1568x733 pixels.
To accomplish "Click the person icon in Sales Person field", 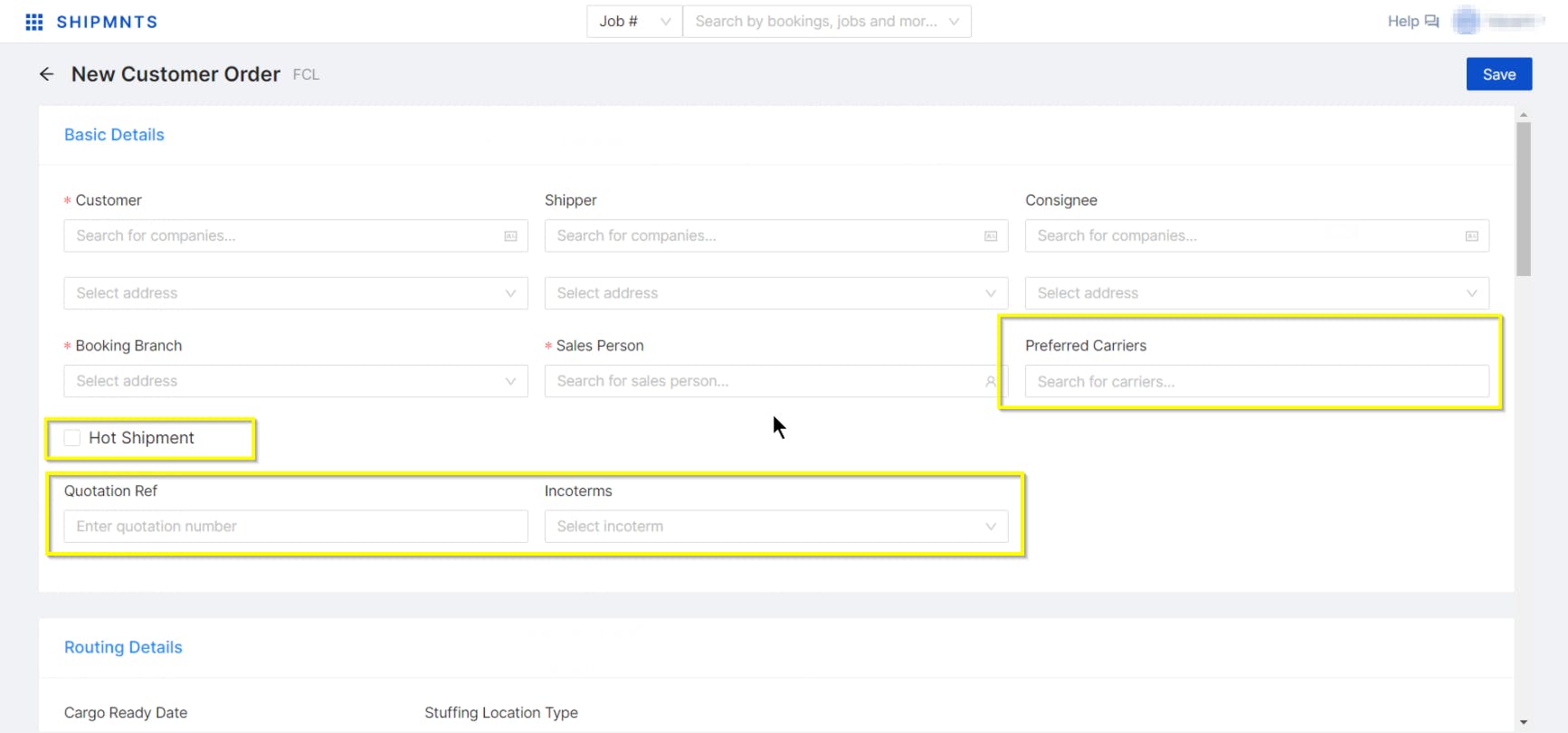I will coord(991,382).
